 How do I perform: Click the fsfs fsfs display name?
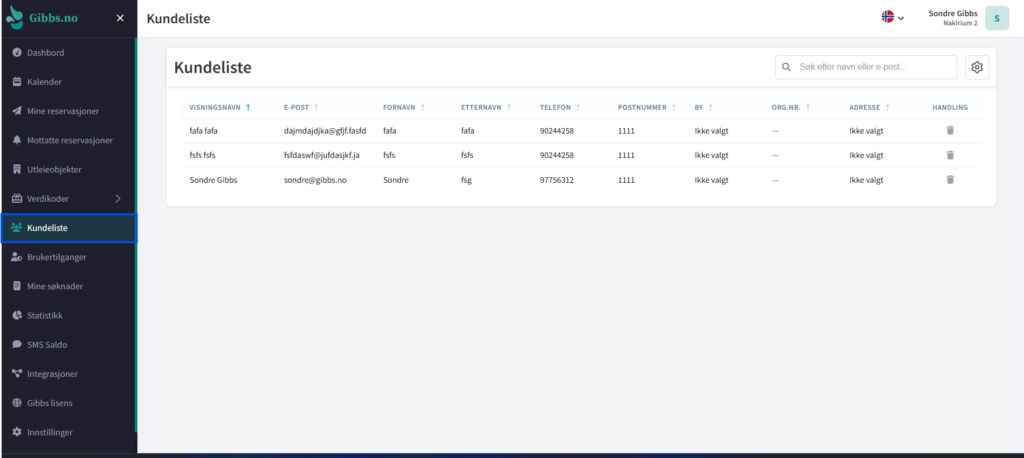[x=202, y=155]
